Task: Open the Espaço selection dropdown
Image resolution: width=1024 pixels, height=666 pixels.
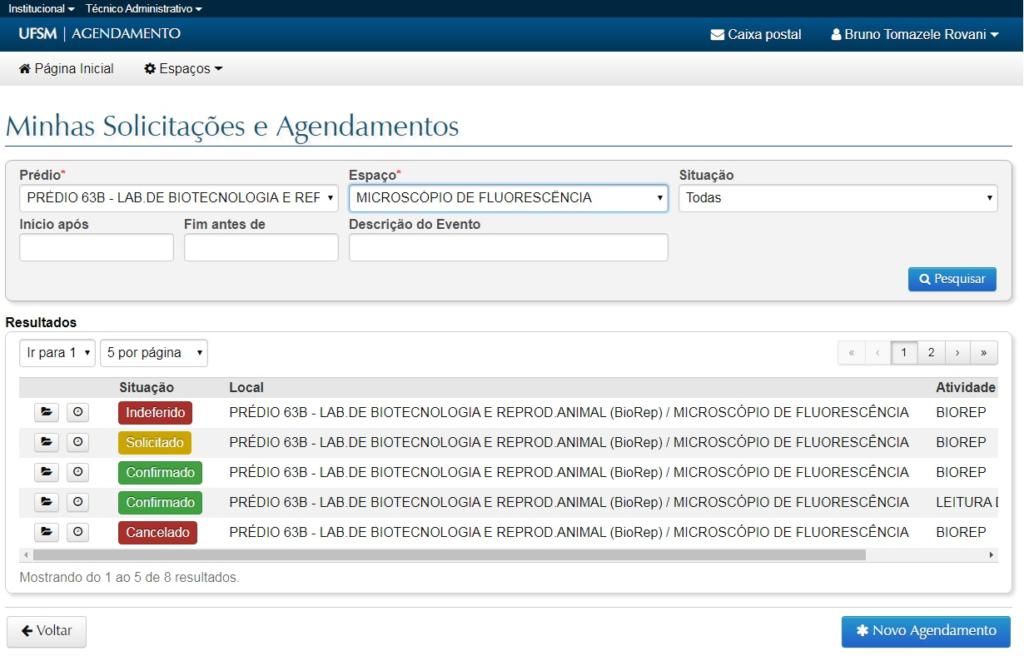Action: pyautogui.click(x=508, y=198)
